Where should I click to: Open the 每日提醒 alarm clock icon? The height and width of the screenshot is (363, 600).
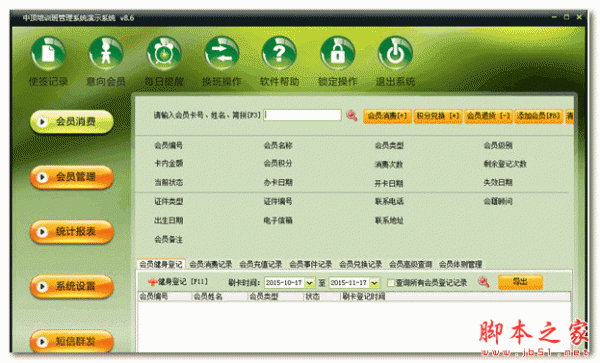[164, 54]
